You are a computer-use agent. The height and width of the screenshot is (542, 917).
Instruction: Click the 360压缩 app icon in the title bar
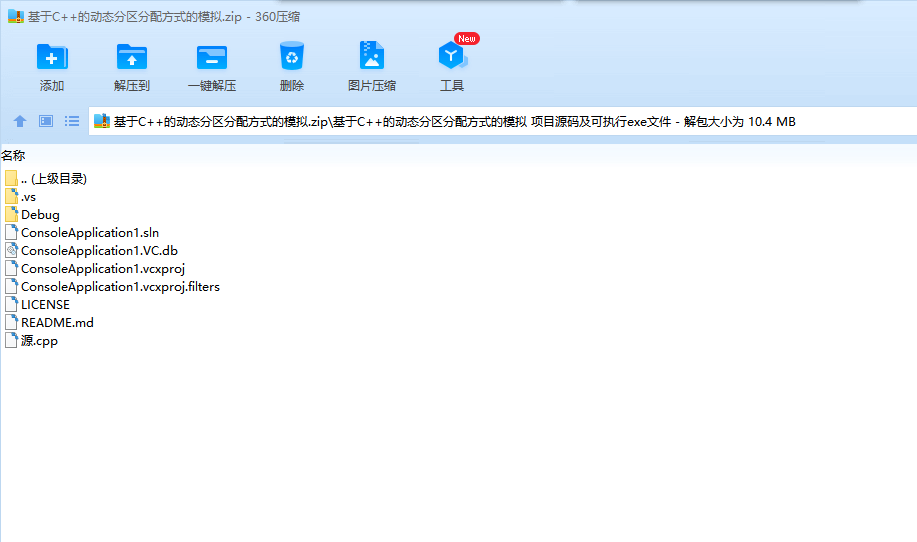[16, 16]
